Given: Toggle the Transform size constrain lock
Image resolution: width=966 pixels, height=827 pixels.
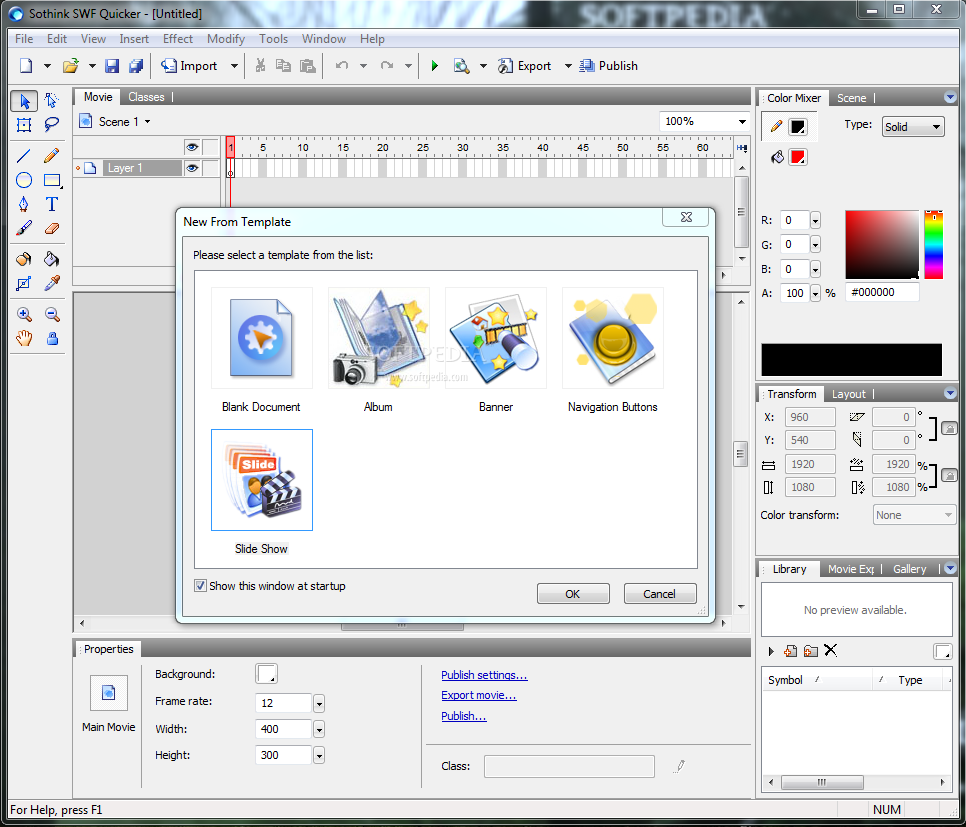Looking at the screenshot, I should coord(950,475).
